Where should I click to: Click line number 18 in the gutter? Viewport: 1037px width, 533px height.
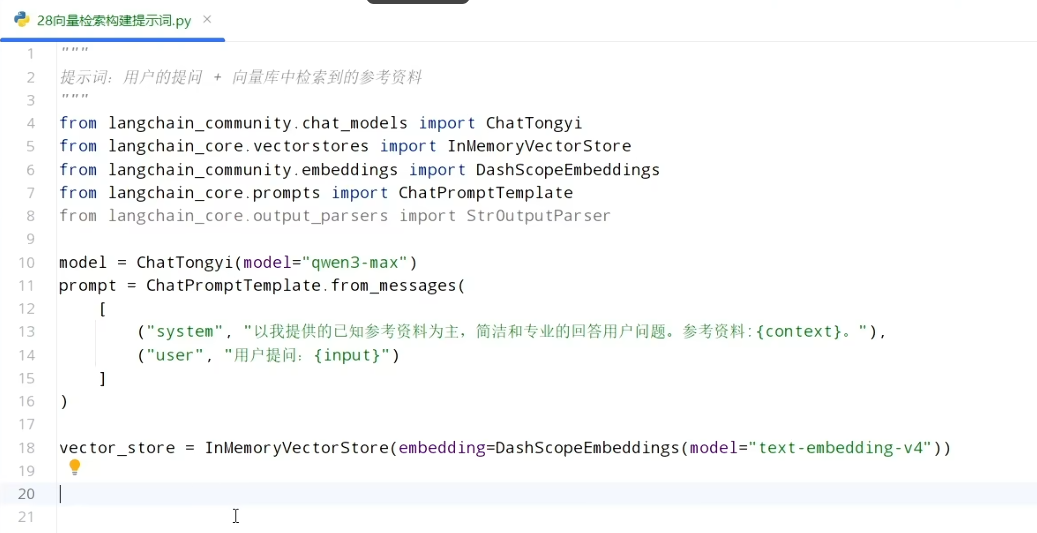pyautogui.click(x=26, y=448)
